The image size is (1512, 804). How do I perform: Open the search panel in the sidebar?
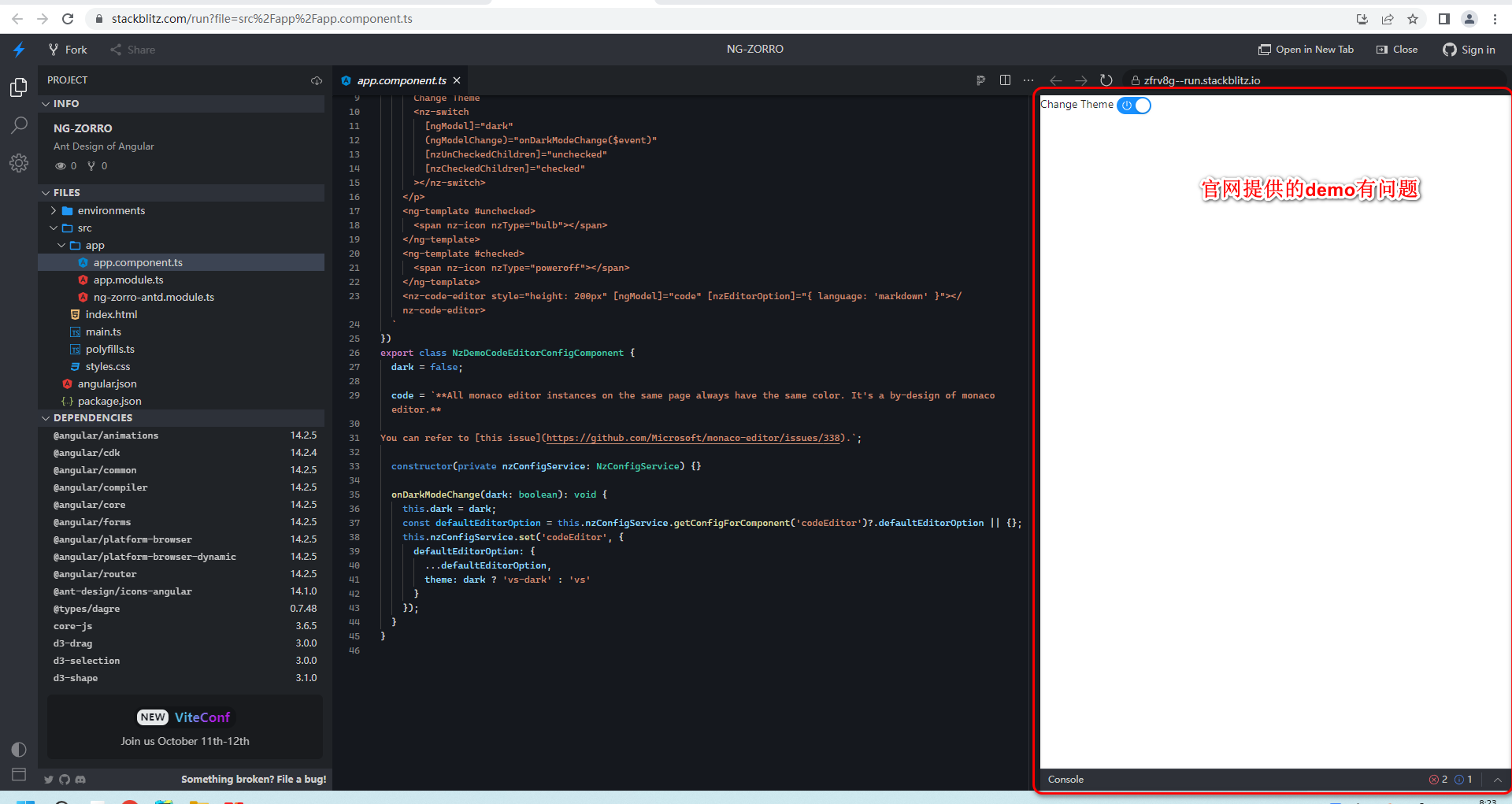(19, 125)
